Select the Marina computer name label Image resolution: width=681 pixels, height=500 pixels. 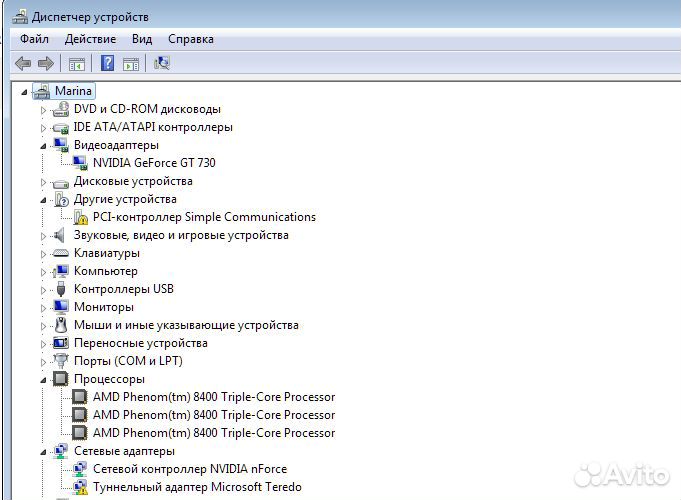click(73, 91)
